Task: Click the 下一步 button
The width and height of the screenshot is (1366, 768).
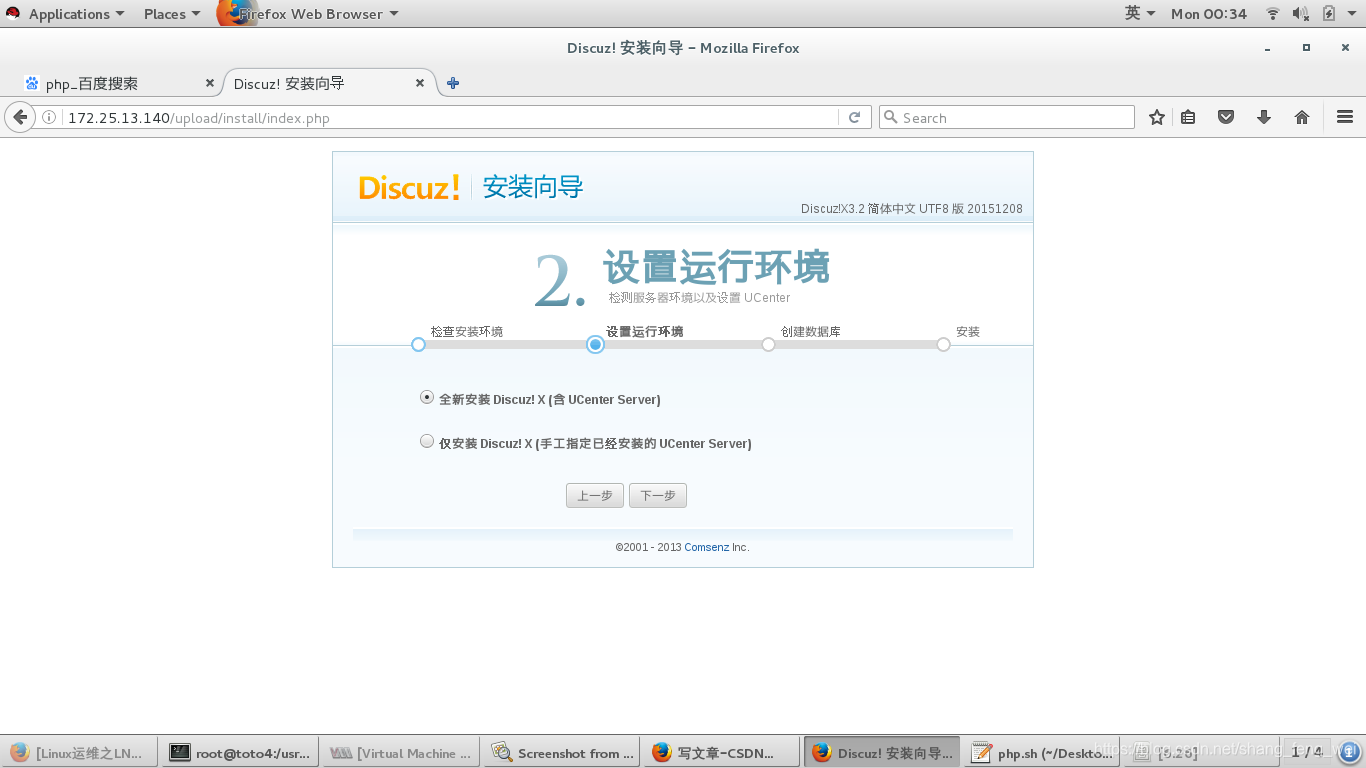Action: 658,495
